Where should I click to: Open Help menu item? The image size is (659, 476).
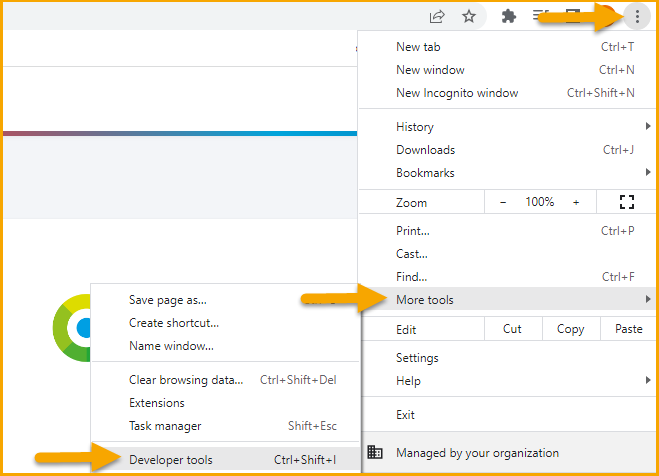tap(507, 381)
